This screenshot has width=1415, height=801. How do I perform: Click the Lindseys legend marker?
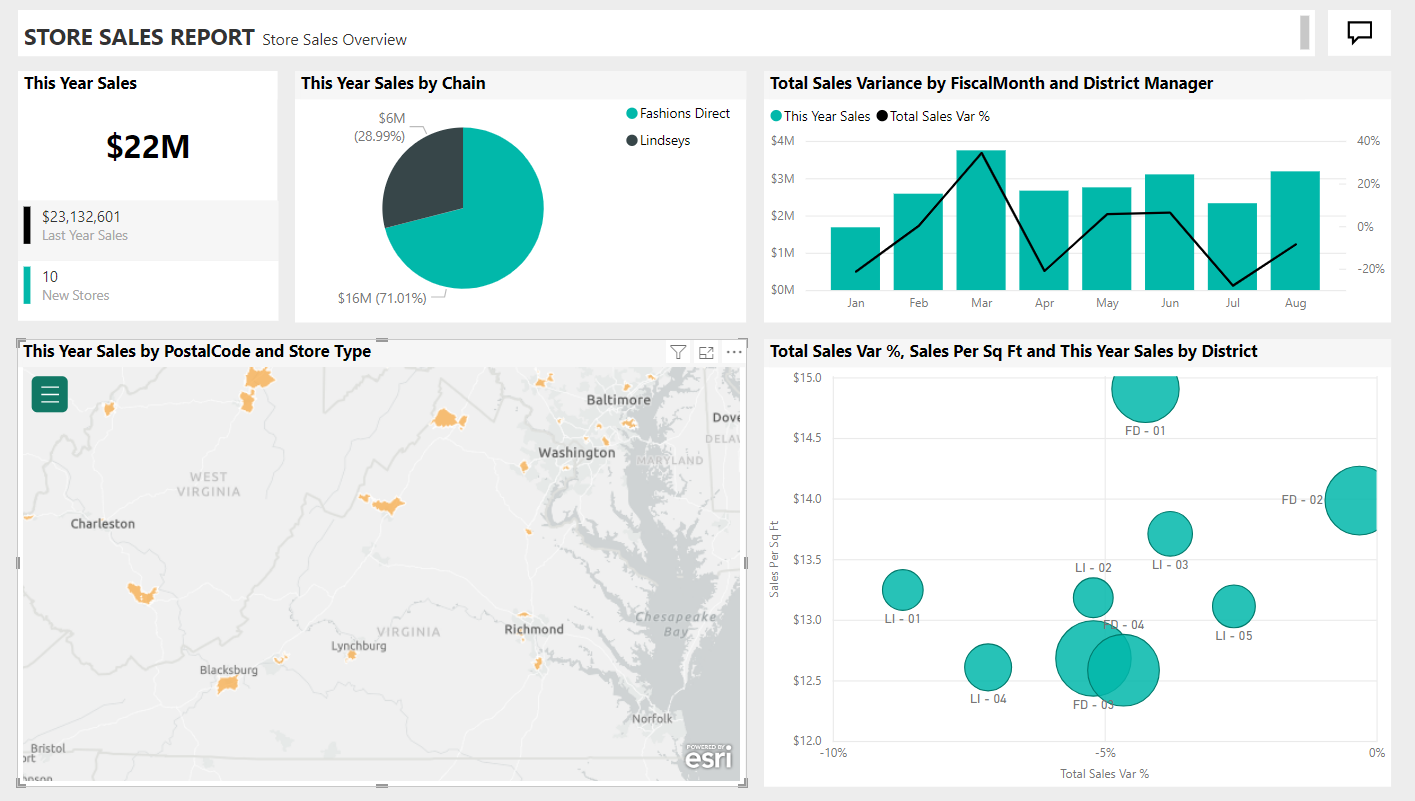pos(632,141)
